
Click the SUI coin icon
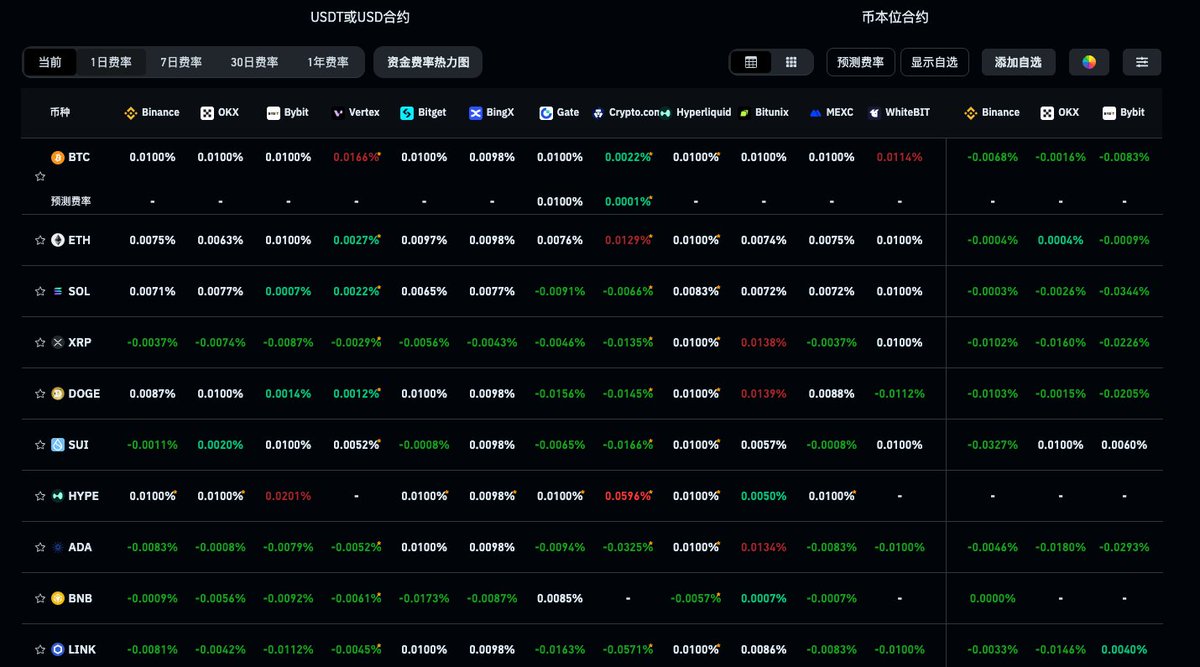tap(58, 444)
